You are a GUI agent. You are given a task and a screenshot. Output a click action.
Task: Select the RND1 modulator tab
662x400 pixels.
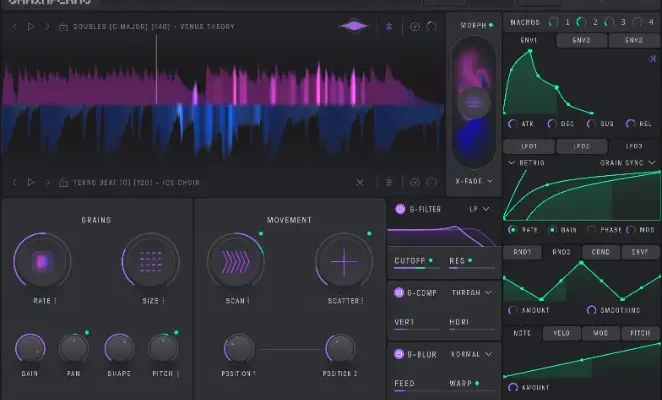pos(522,252)
